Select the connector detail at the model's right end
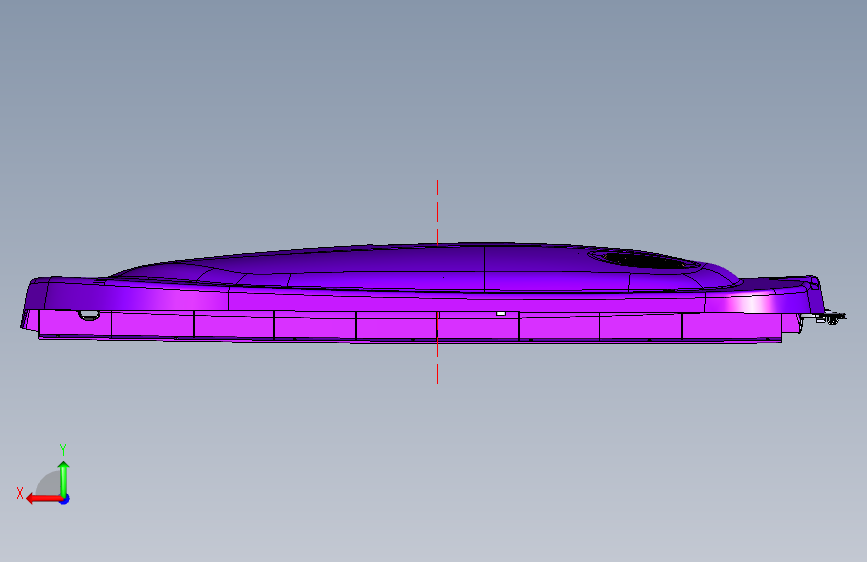 pos(830,318)
